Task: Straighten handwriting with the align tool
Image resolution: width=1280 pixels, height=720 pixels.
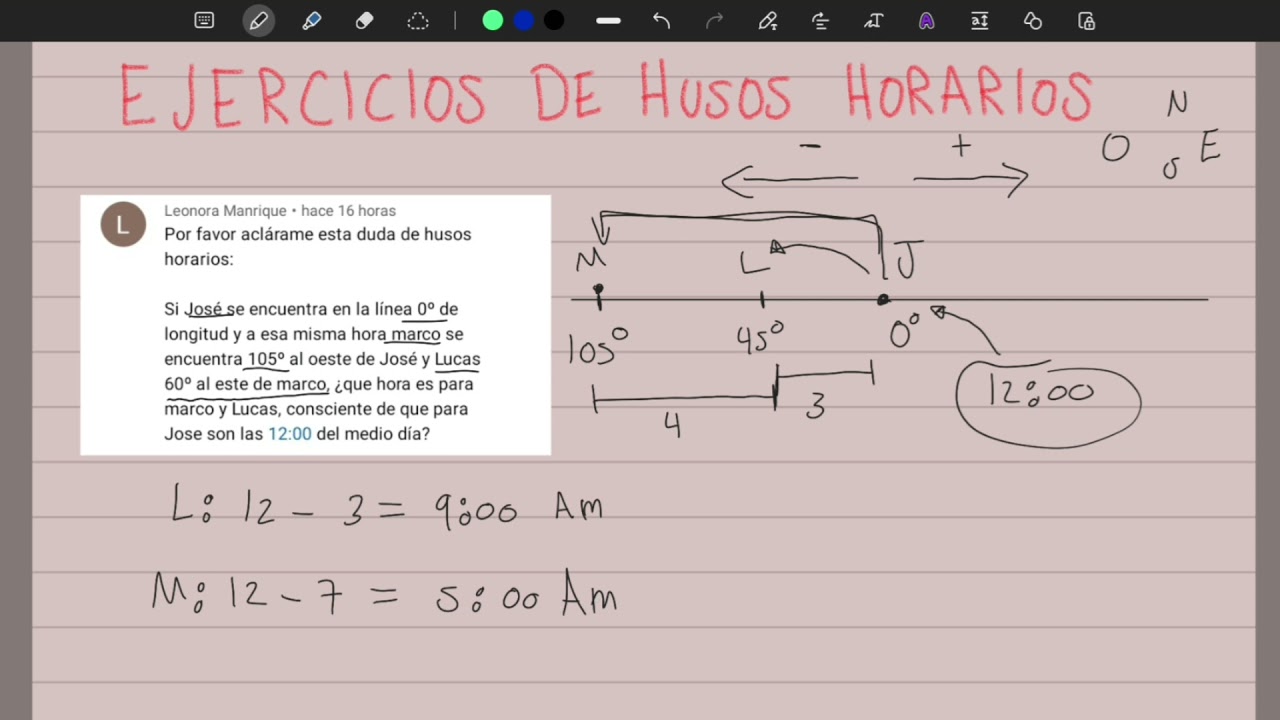Action: [x=821, y=20]
